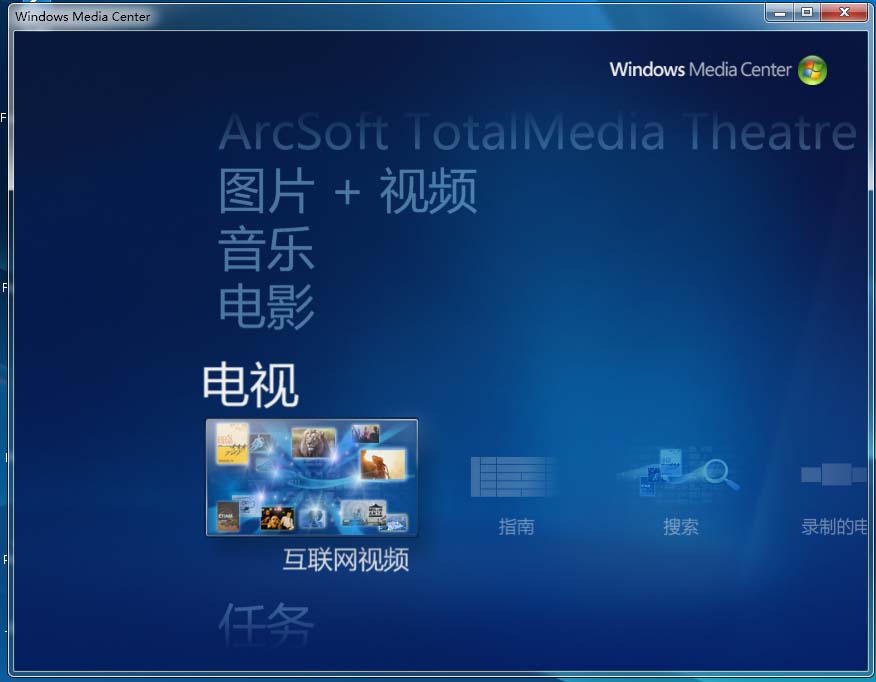Select the 图片 + 视频 menu strip

pos(348,191)
